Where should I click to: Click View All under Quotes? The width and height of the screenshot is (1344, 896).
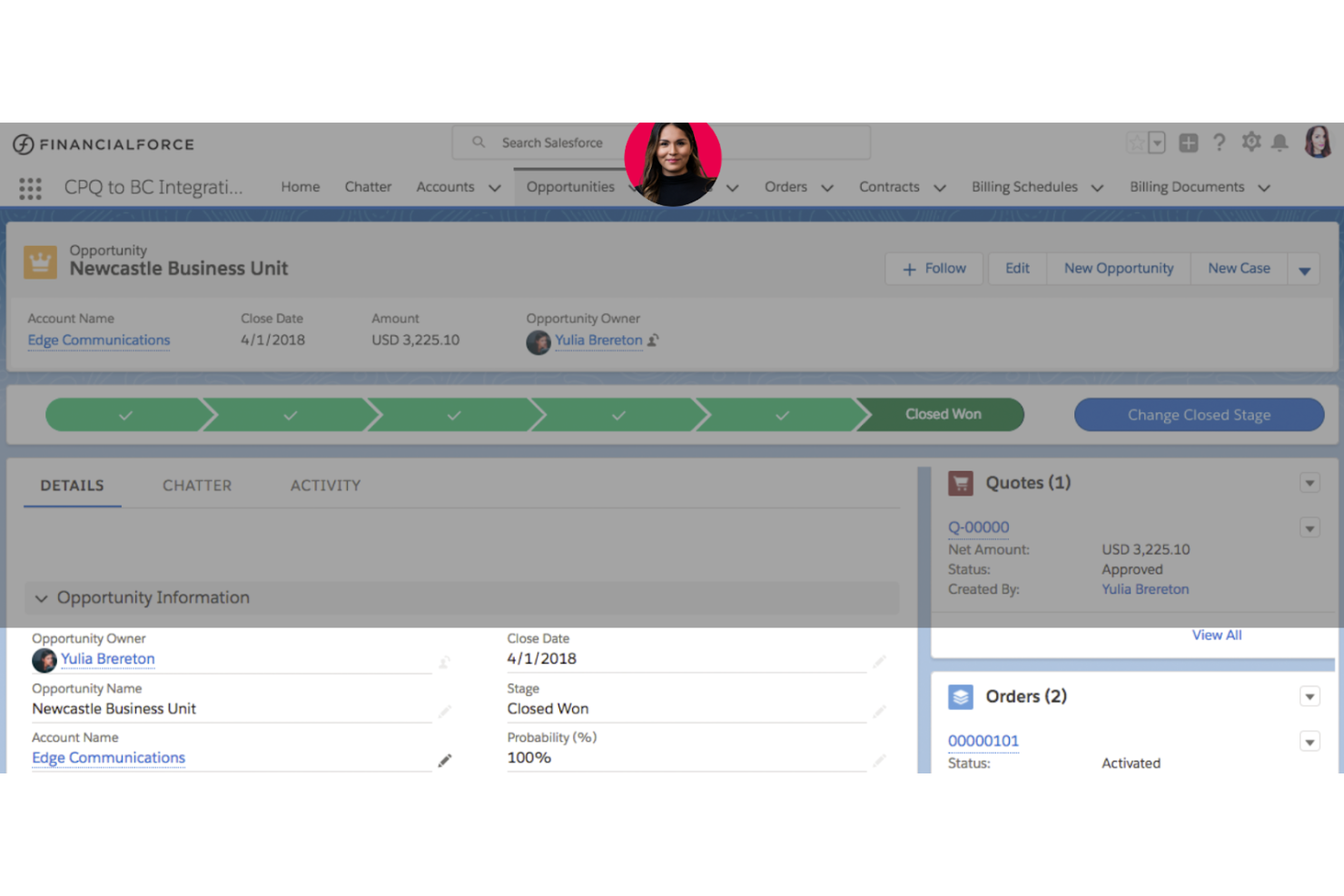pos(1217,635)
